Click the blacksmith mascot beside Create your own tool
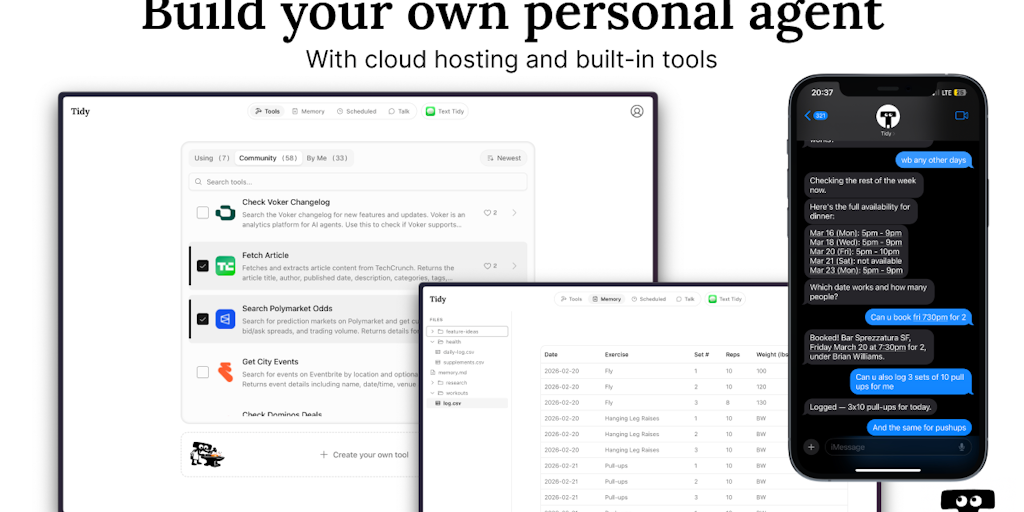The width and height of the screenshot is (1024, 512). (208, 454)
